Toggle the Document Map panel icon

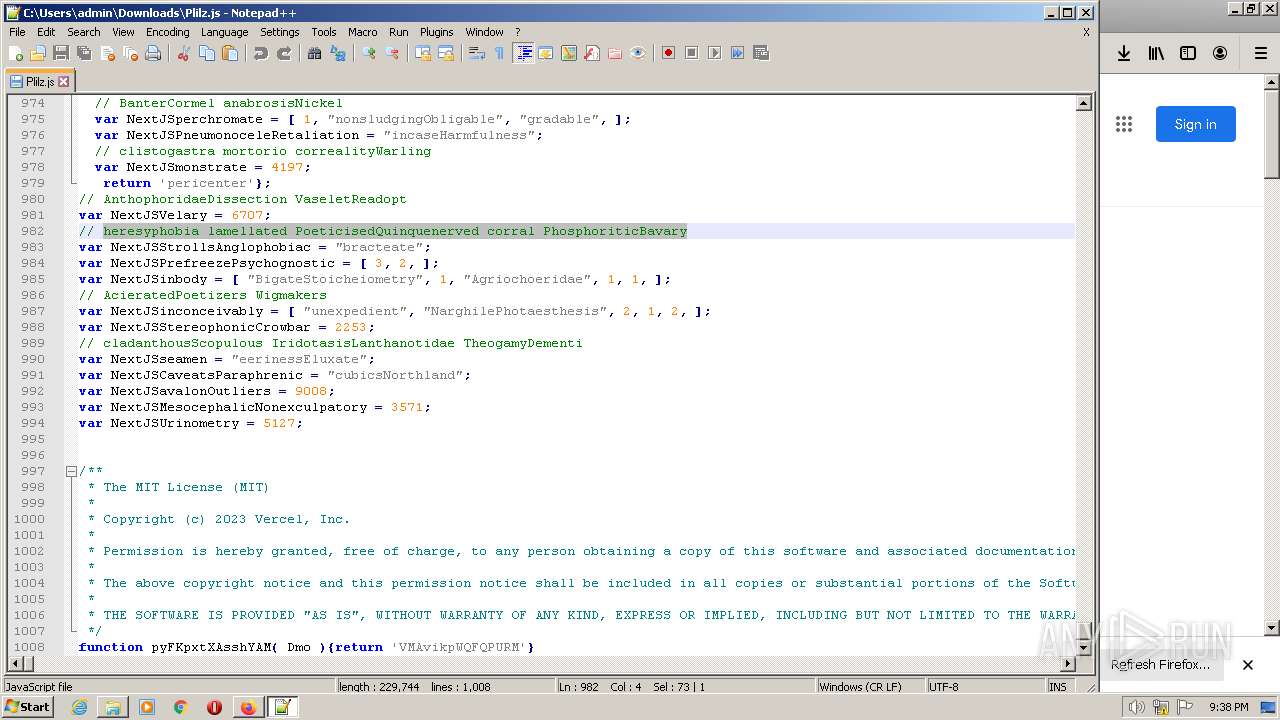[x=569, y=53]
